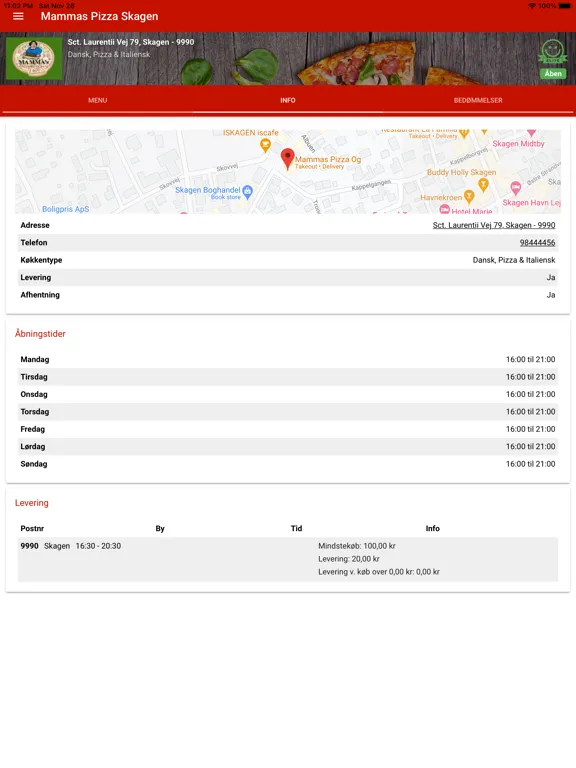Click the delivery time 16:30 - 20:30
Viewport: 576px width, 768px height.
98,546
